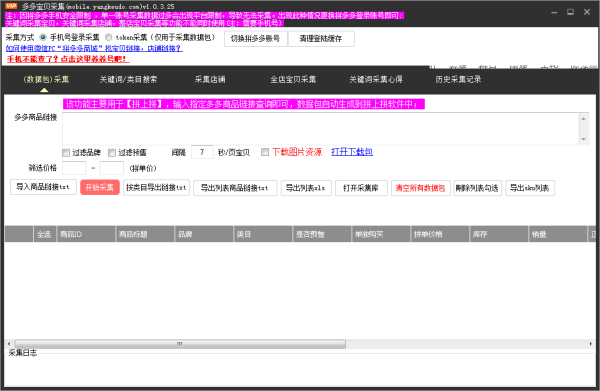This screenshot has height=391, width=600.
Task: Switch to 关键词/类目搜索 tab
Action: click(x=128, y=80)
